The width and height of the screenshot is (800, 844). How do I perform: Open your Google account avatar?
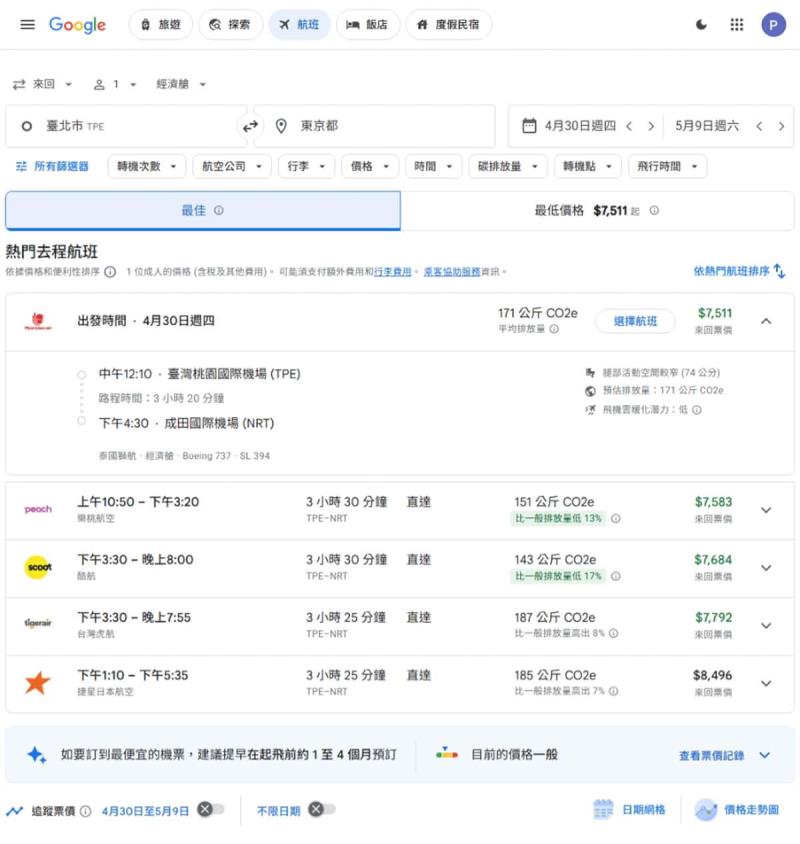pyautogui.click(x=773, y=25)
